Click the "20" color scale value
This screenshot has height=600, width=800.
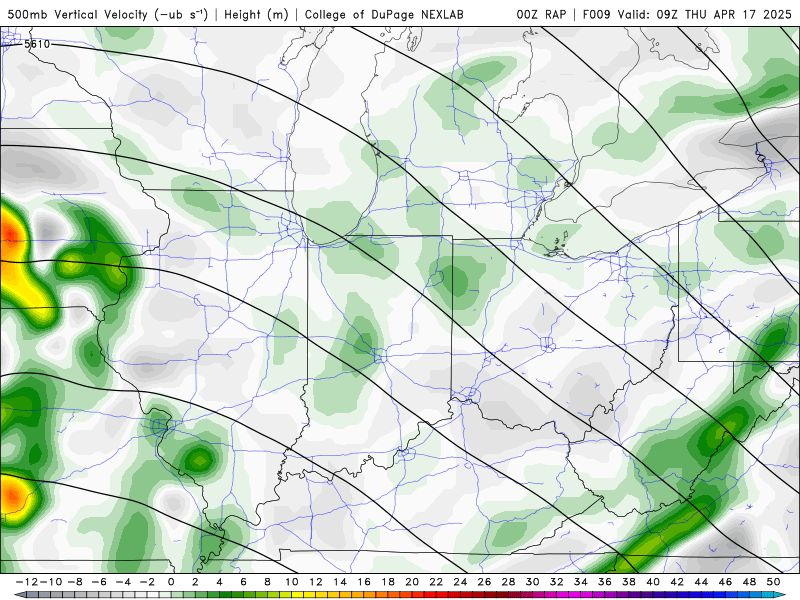[412, 582]
